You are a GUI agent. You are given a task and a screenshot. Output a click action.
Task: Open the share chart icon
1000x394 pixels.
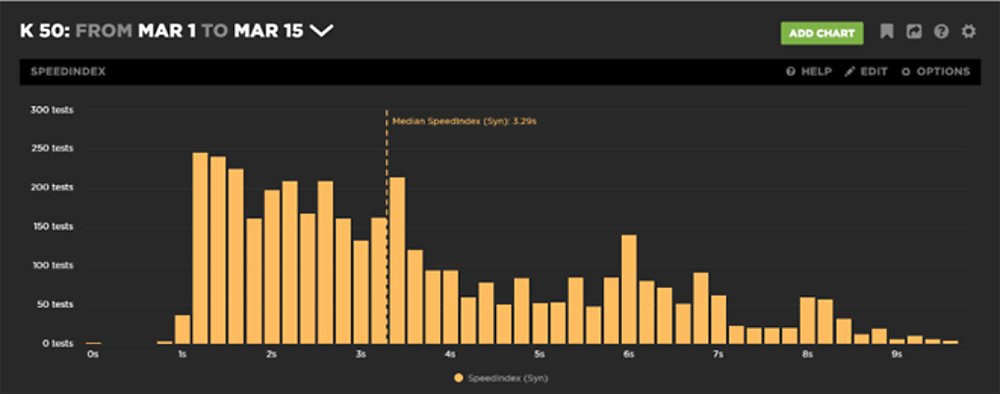[914, 31]
